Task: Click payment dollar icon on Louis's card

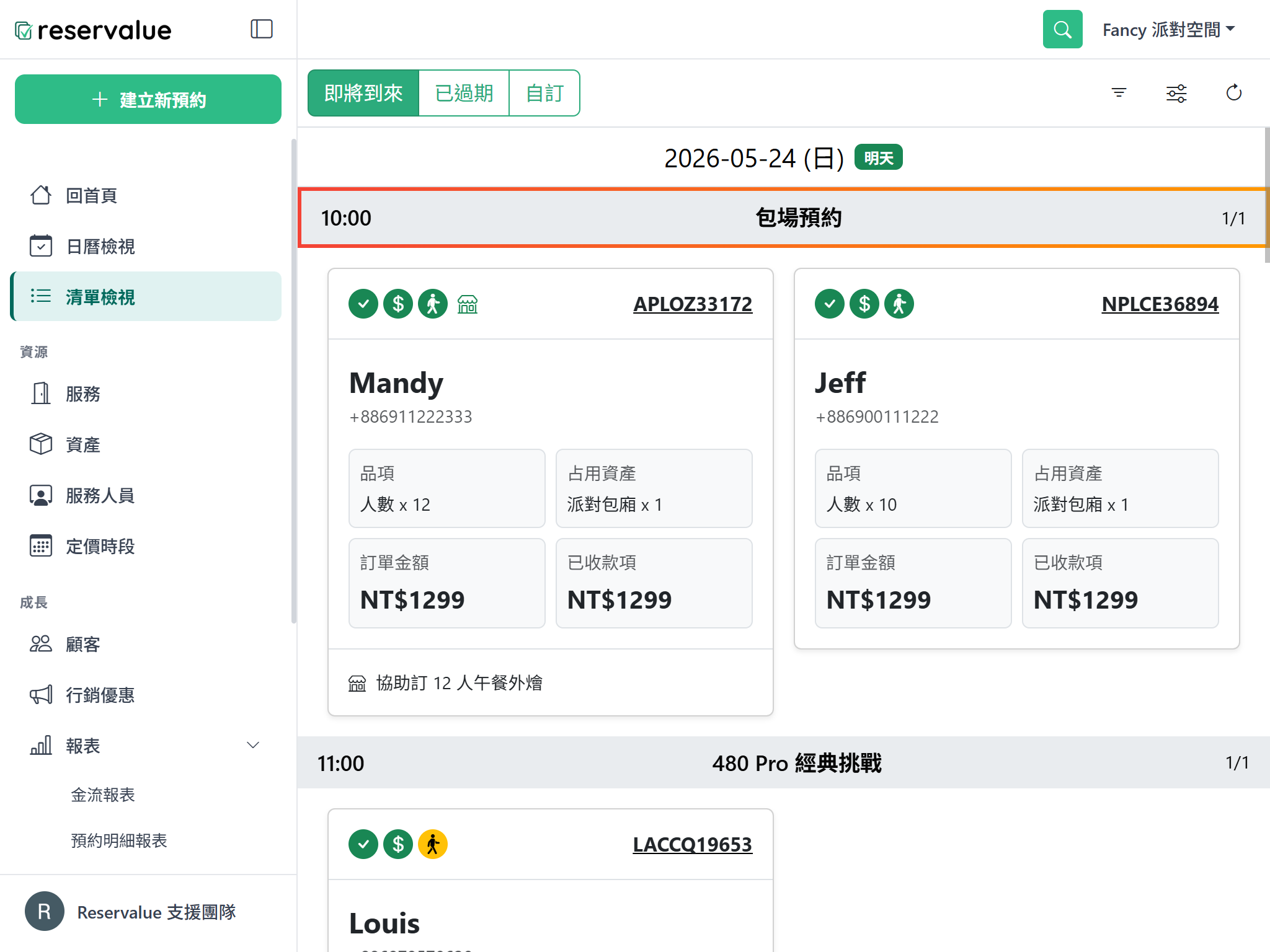Action: pos(398,844)
